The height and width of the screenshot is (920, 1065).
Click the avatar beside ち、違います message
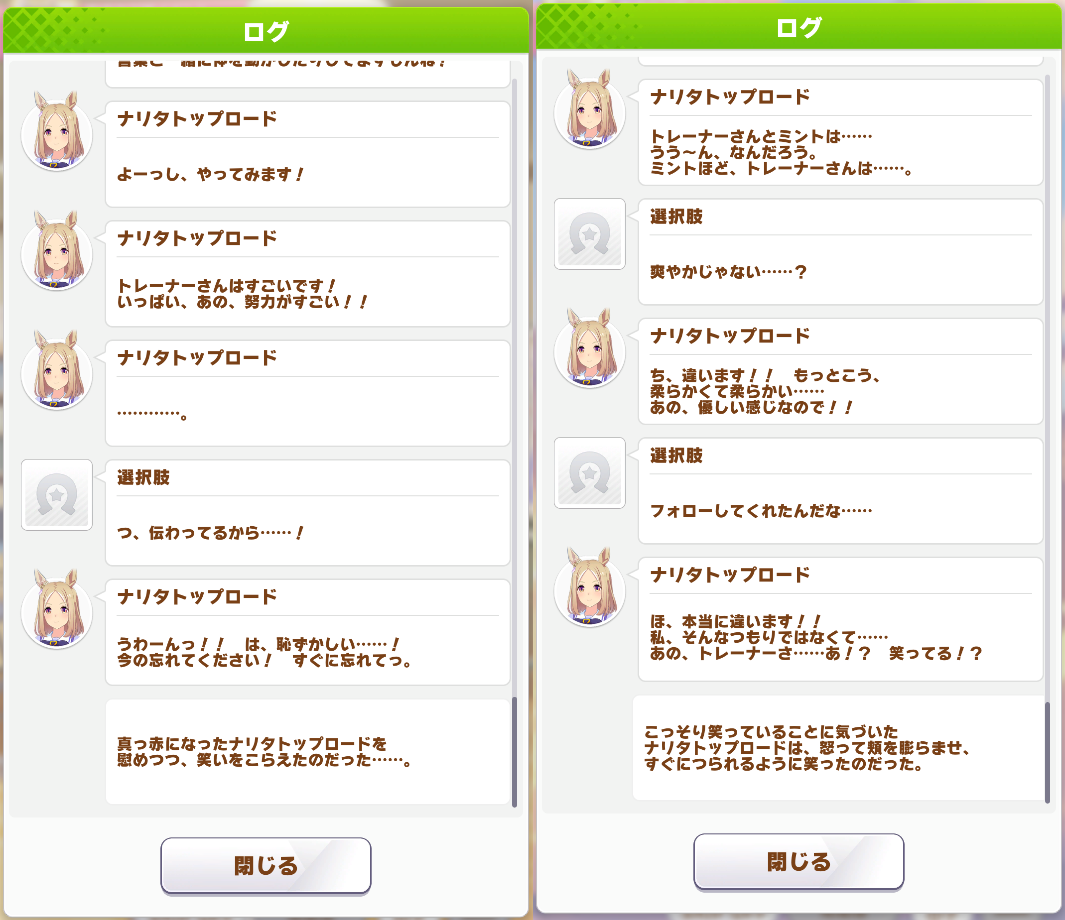click(x=590, y=348)
